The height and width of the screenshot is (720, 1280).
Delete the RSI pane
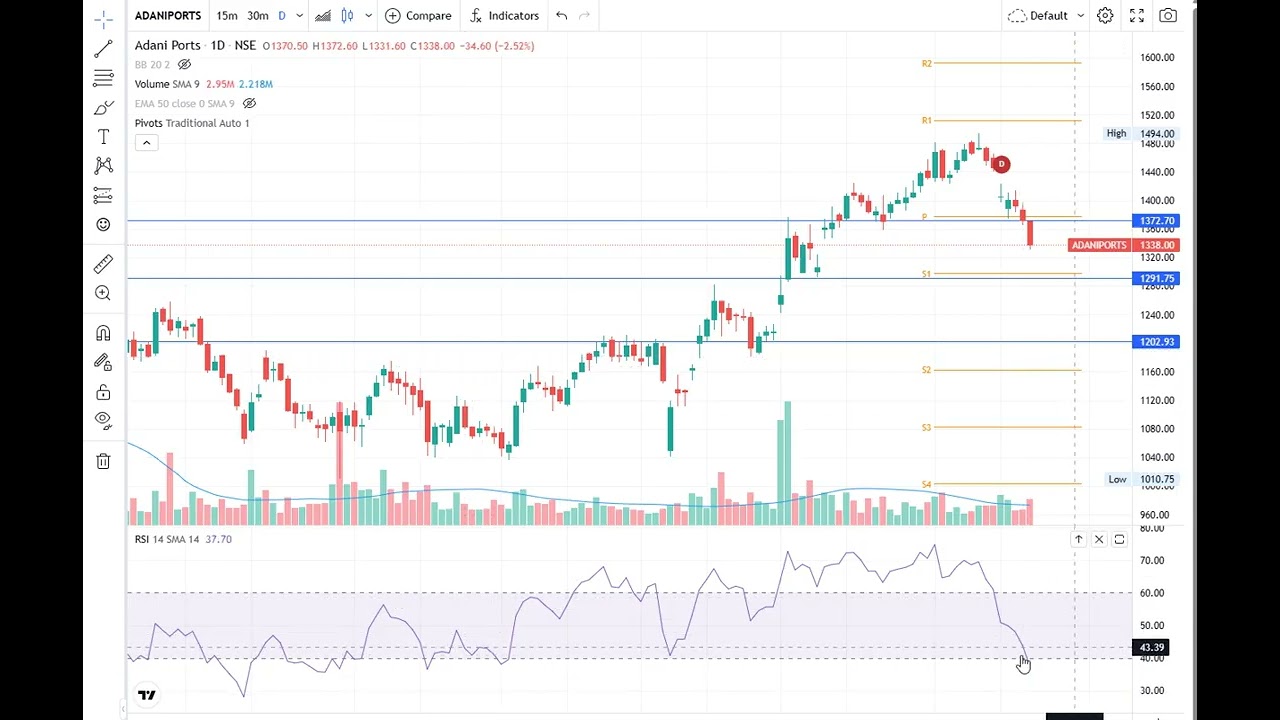click(1099, 540)
